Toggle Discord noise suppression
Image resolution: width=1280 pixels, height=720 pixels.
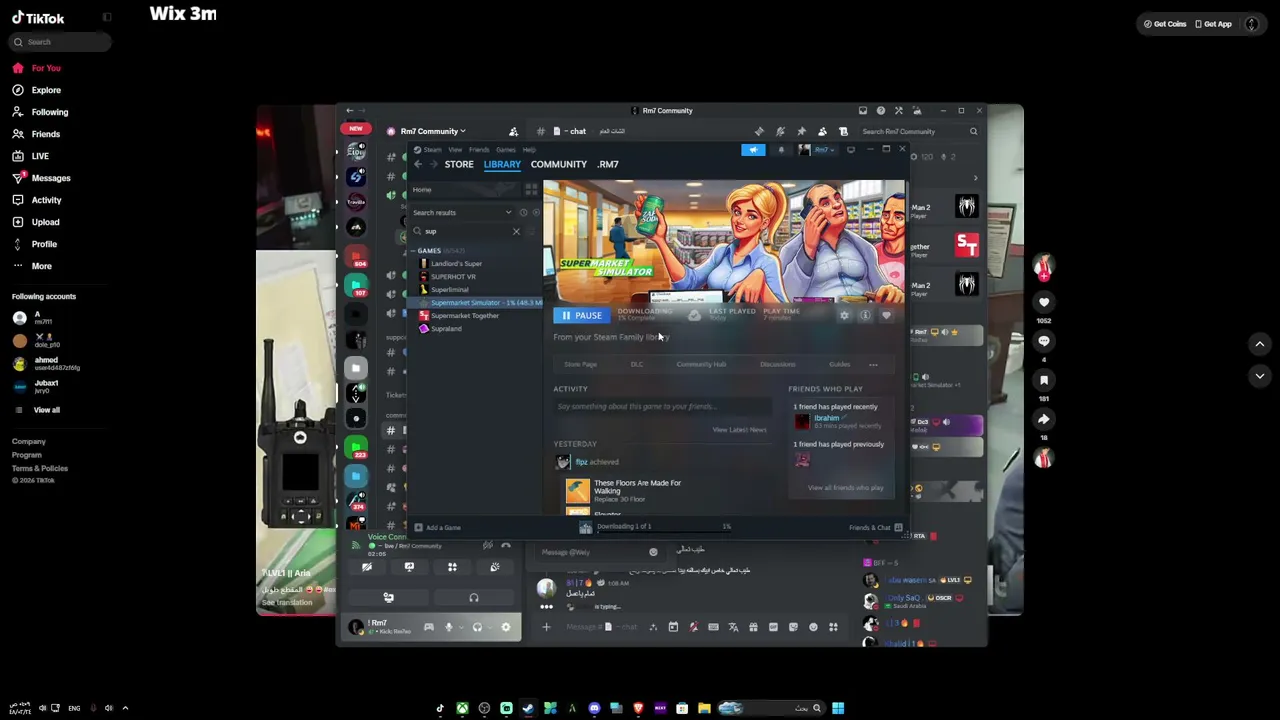[487, 545]
